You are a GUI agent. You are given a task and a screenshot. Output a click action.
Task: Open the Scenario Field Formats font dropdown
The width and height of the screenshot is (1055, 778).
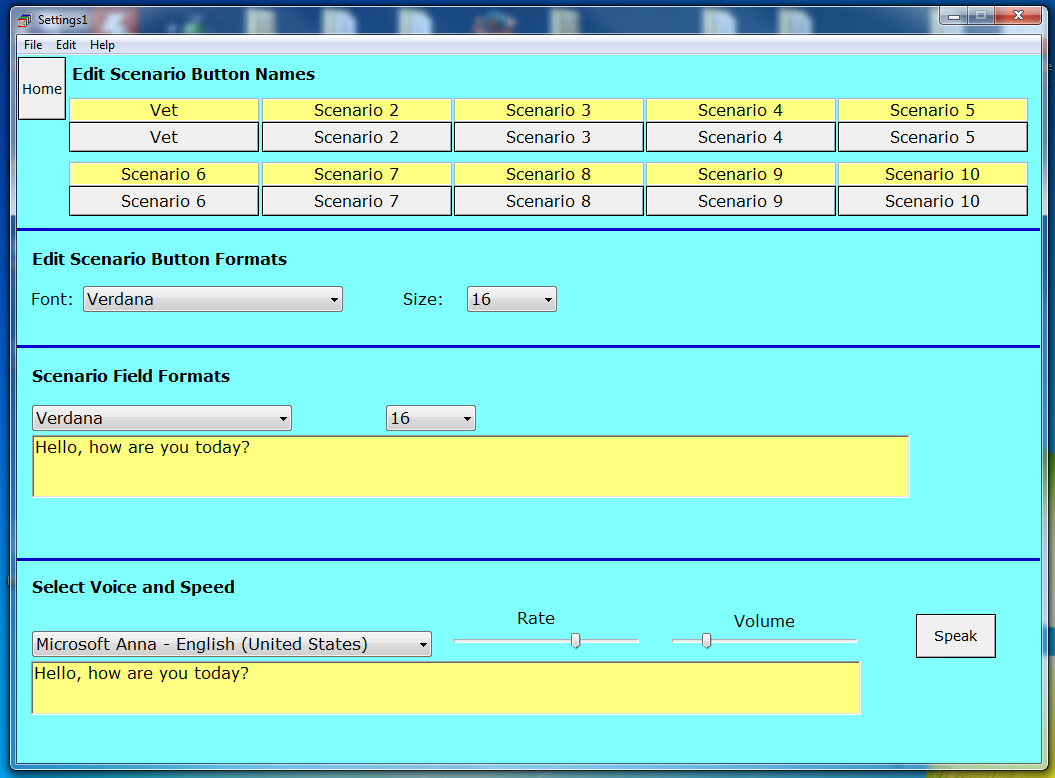[161, 418]
